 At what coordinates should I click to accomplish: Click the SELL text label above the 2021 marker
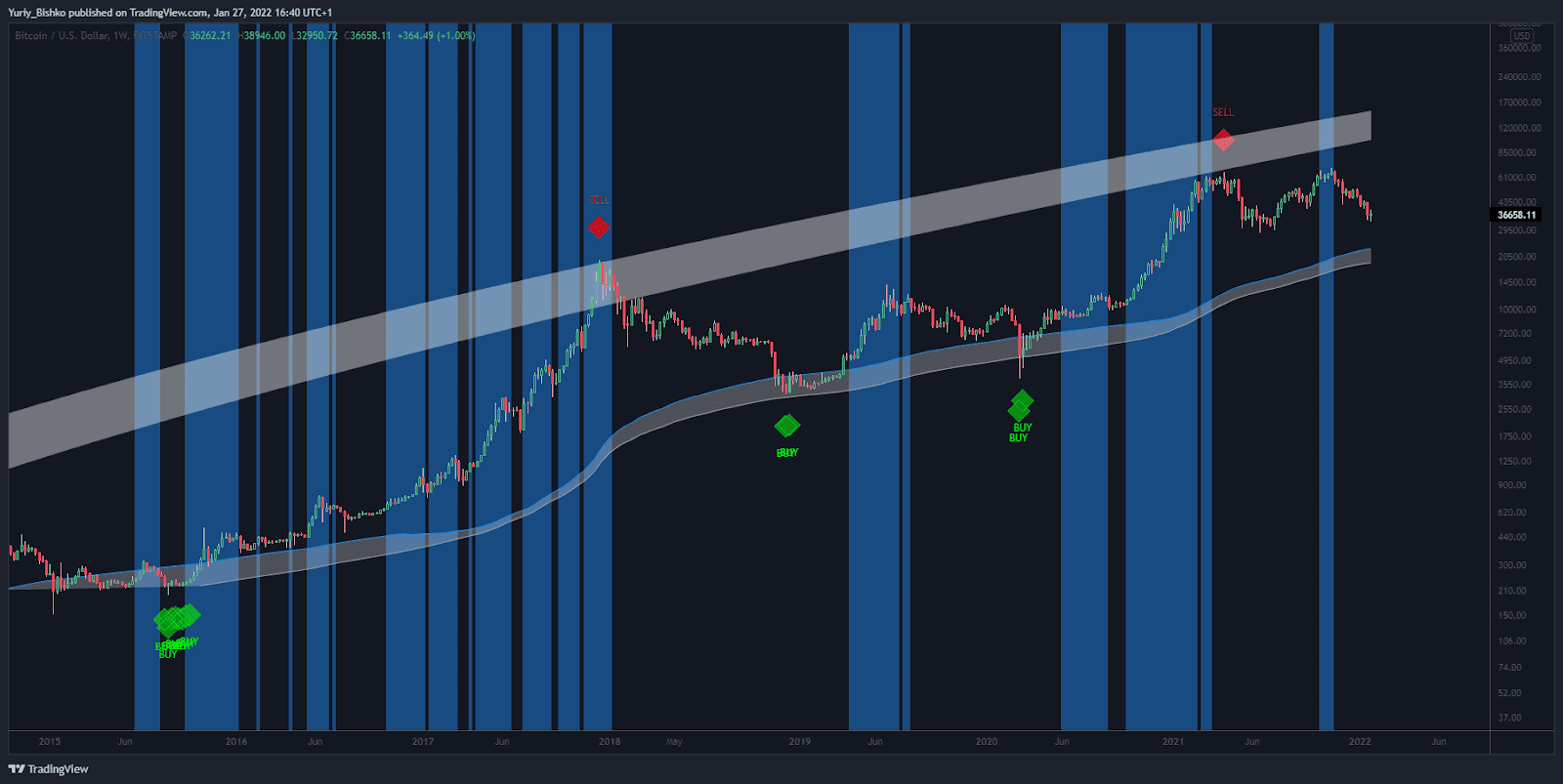click(x=1223, y=113)
